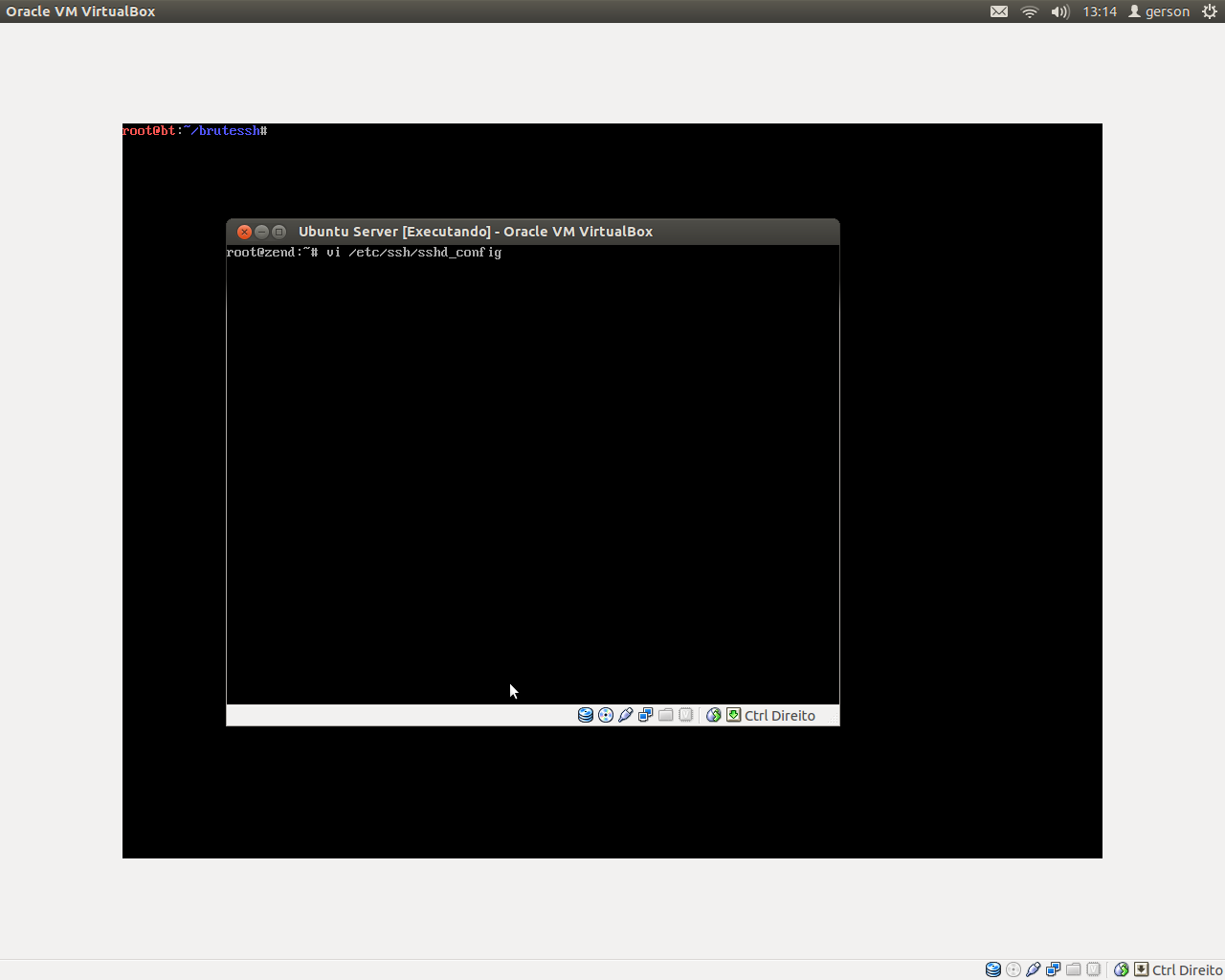
Task: Click virtualization chip icon in Ubuntu Server status bar
Action: 686,715
